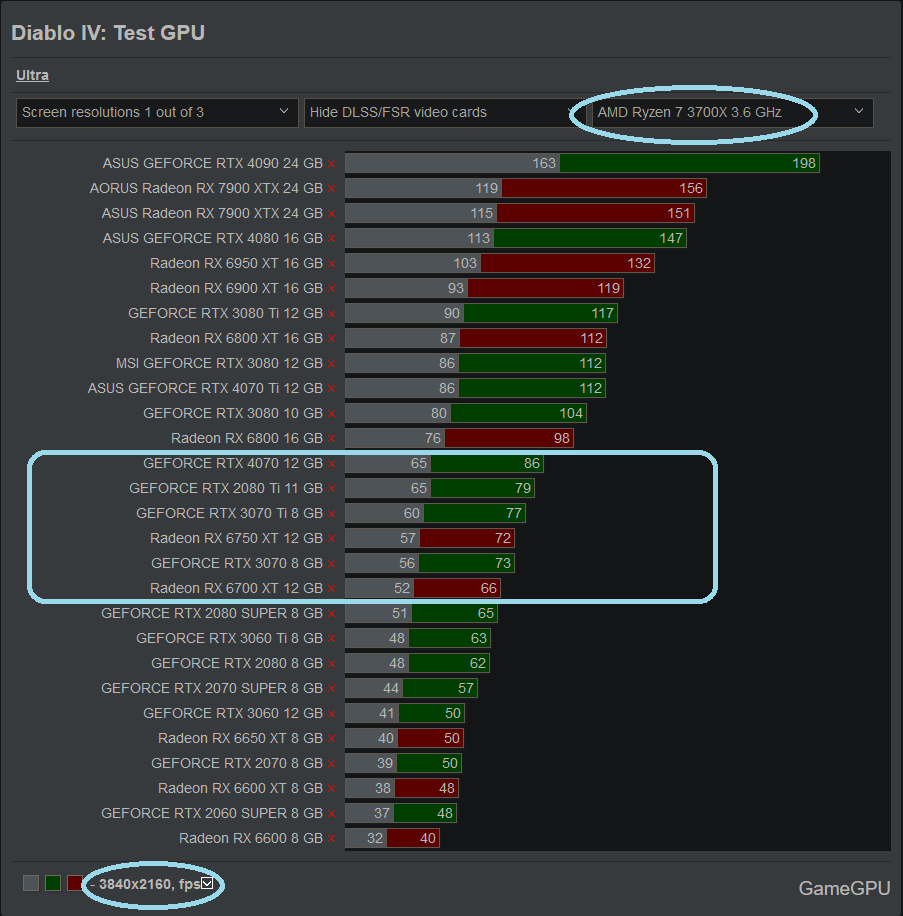Image resolution: width=903 pixels, height=916 pixels.
Task: Remove GEFORCE RTX 2080 8 GB row
Action: pos(332,664)
